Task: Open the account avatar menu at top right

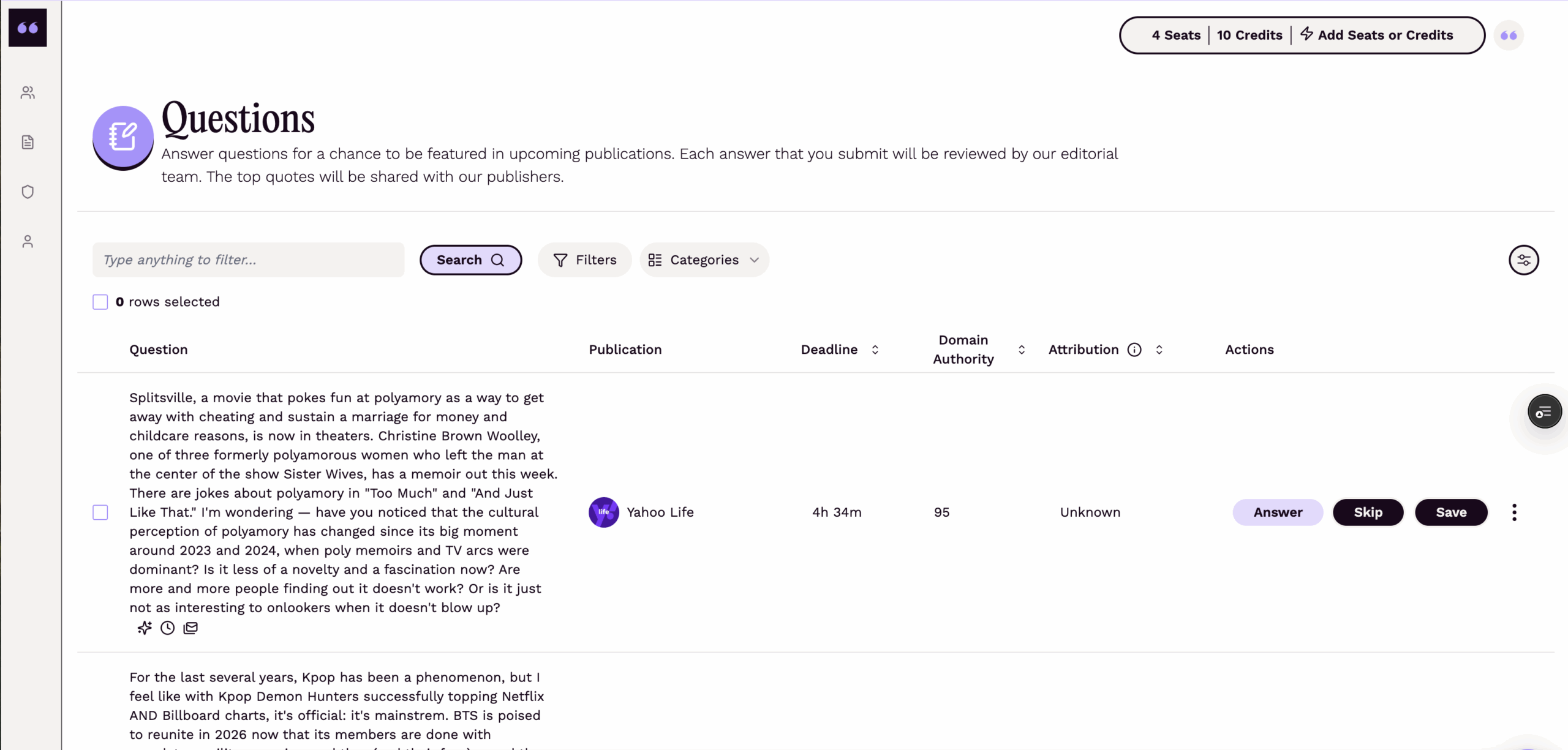Action: click(1509, 35)
